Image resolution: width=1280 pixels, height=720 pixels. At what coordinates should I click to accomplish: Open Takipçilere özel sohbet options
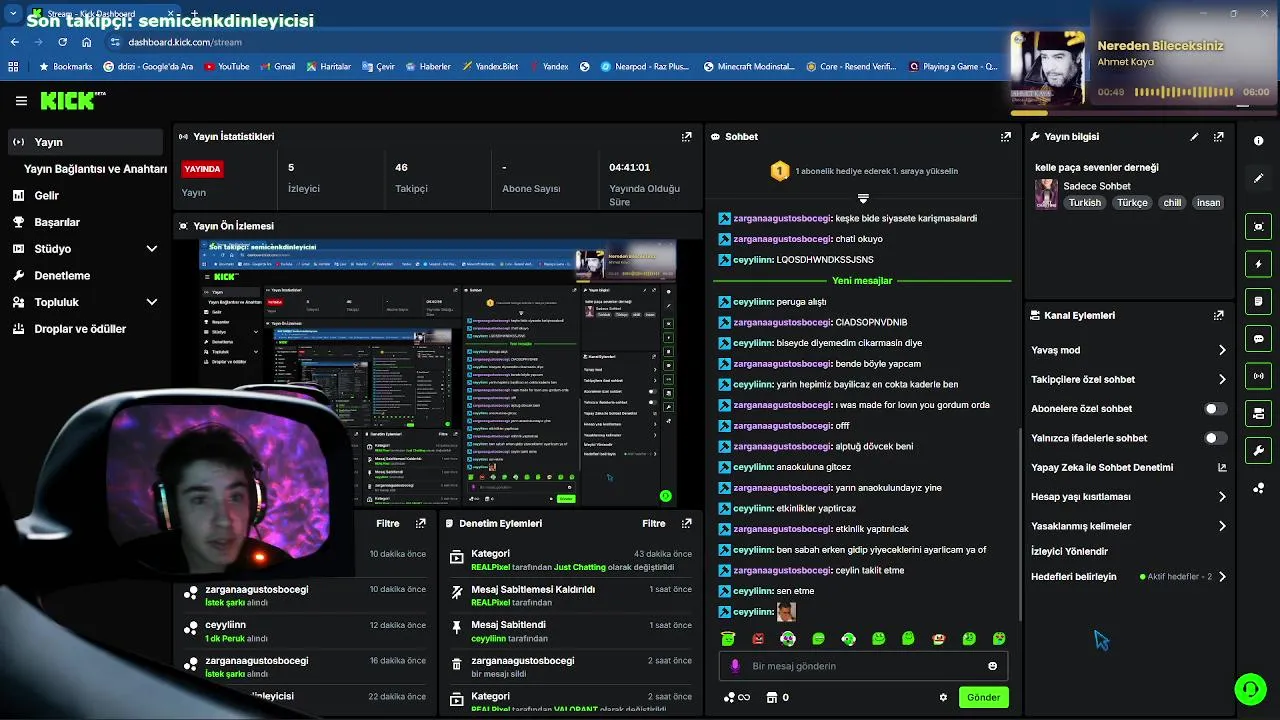tap(1128, 380)
